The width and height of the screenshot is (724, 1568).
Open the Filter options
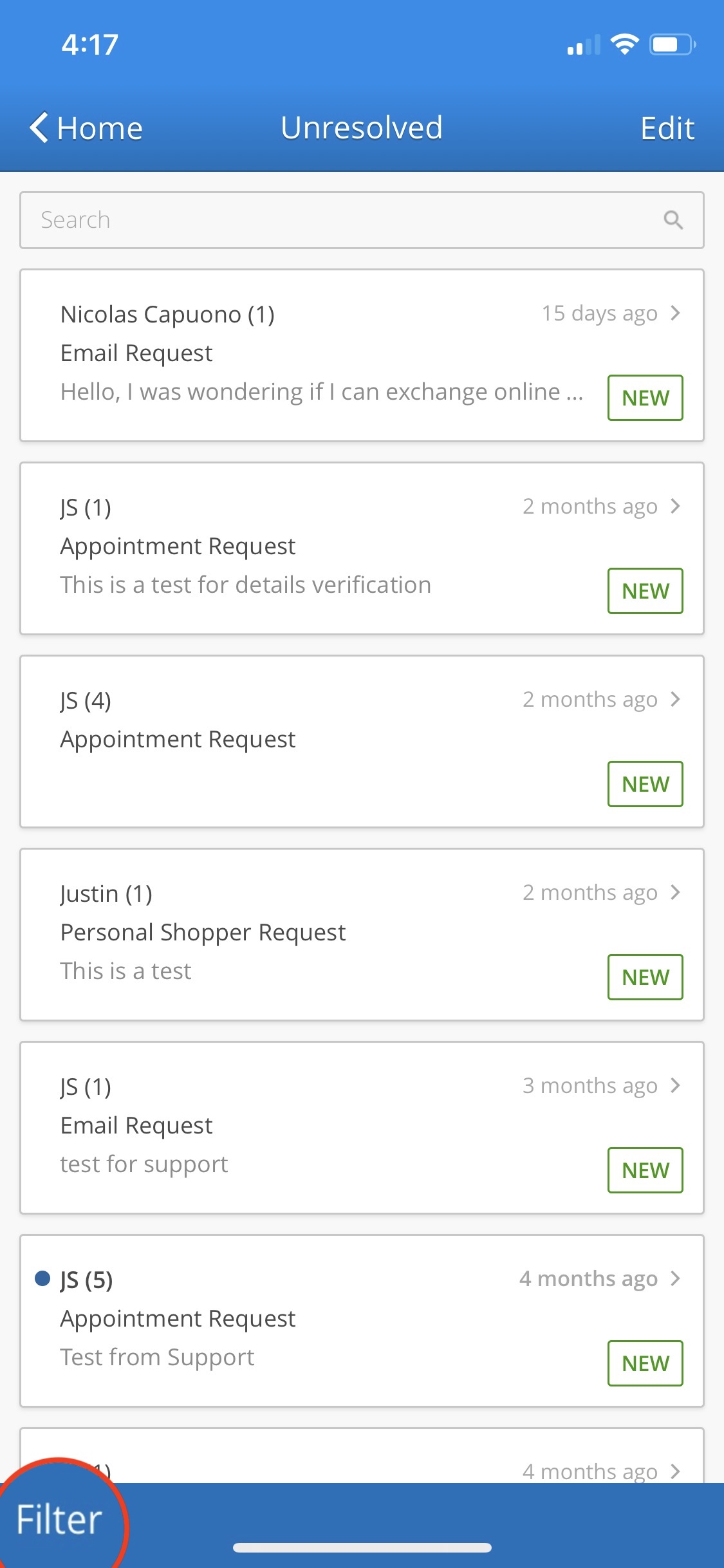coord(59,1520)
